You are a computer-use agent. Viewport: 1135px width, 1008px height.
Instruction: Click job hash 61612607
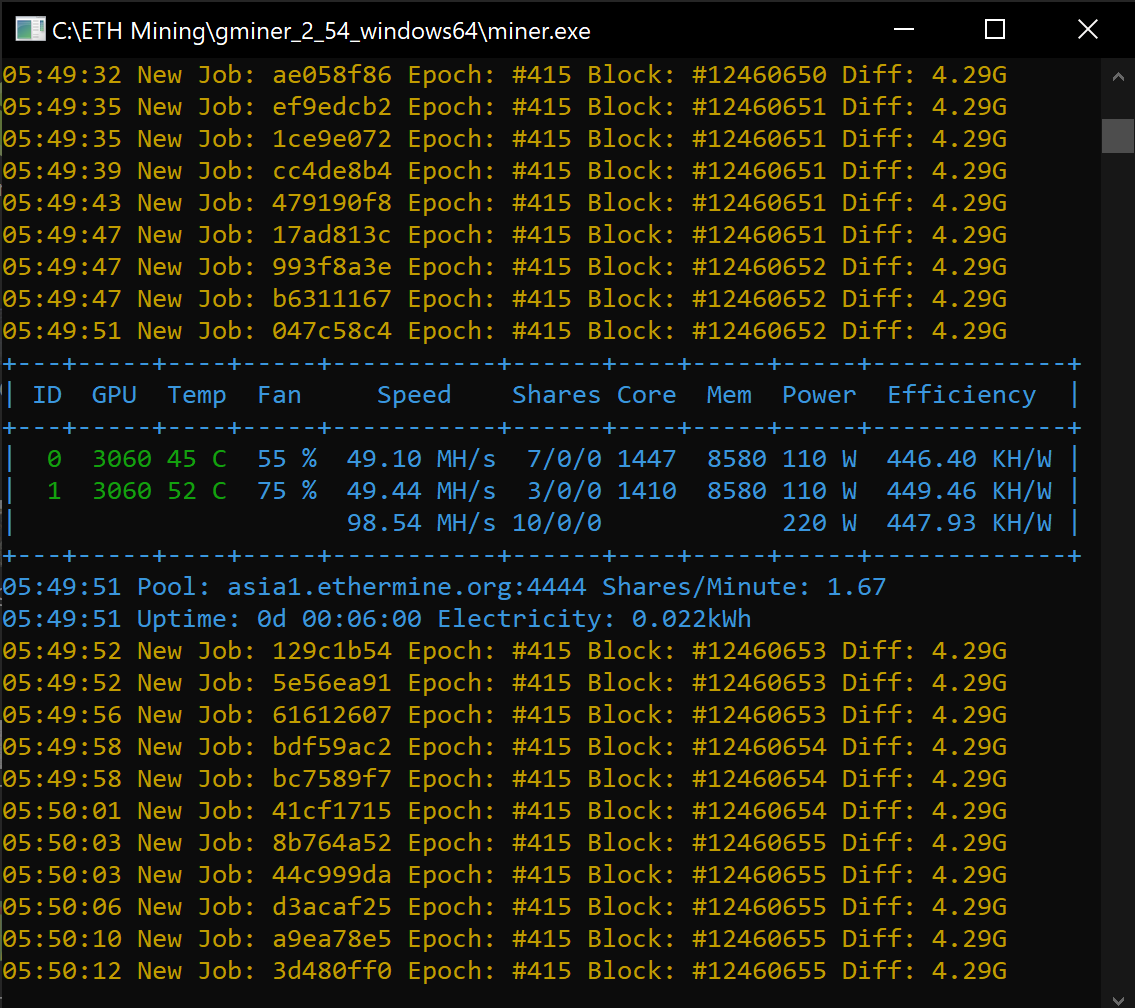tap(332, 715)
